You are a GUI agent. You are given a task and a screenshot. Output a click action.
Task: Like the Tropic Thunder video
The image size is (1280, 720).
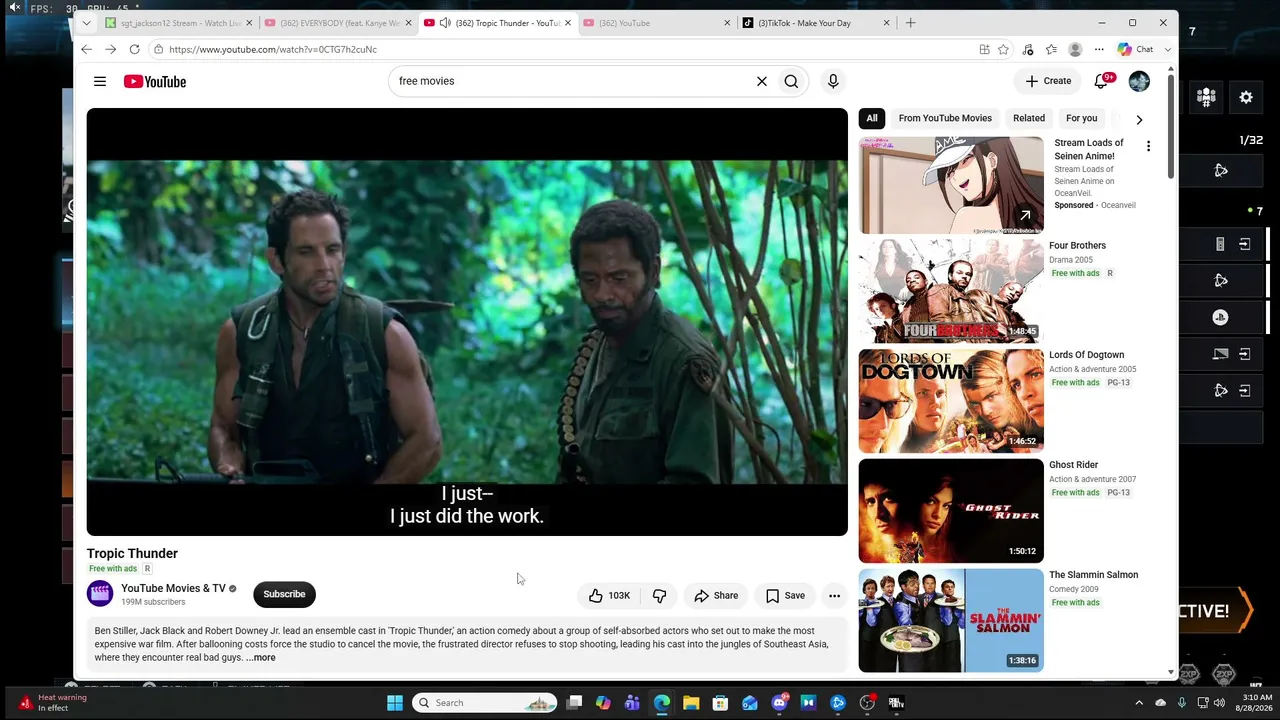pyautogui.click(x=609, y=596)
